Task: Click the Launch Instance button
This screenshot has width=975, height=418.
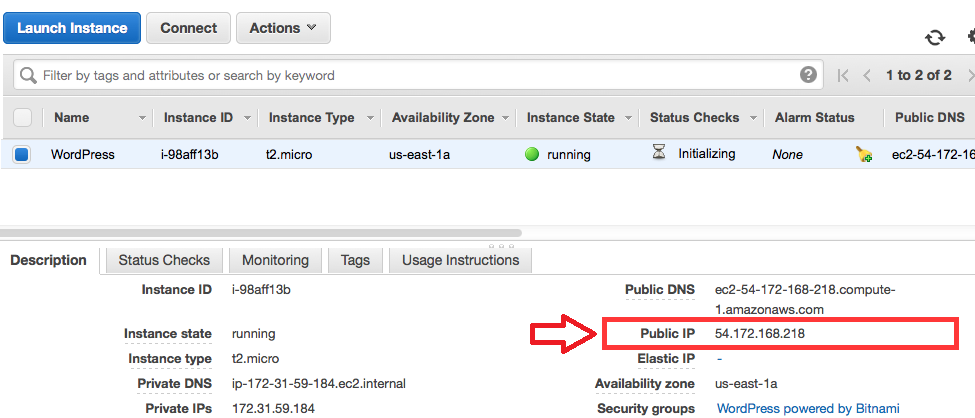Action: pos(72,28)
